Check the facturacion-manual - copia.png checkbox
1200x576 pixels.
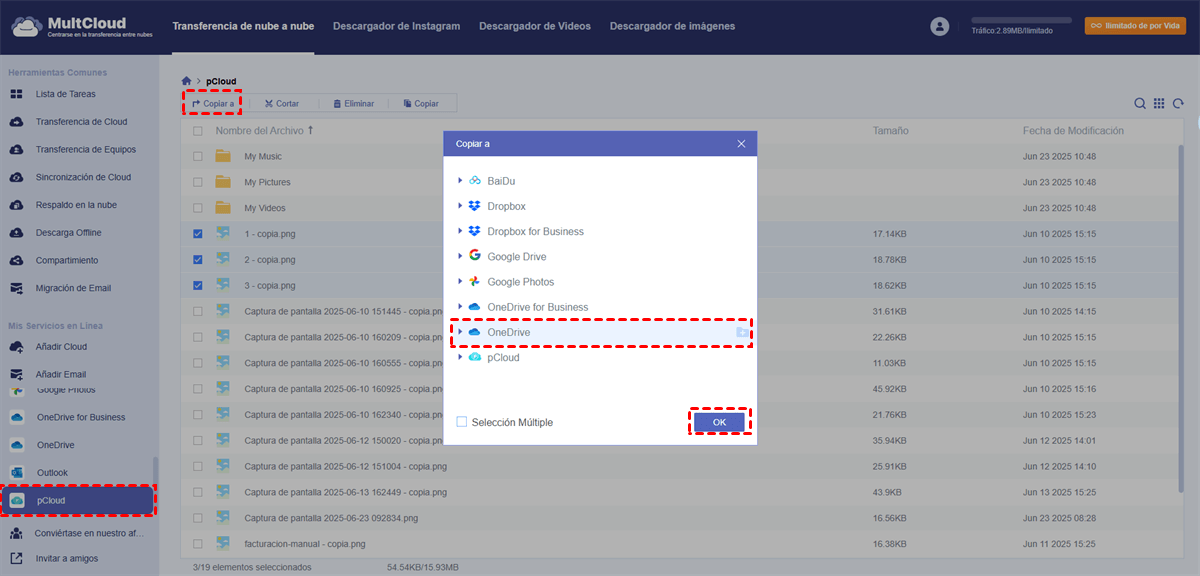tap(197, 544)
